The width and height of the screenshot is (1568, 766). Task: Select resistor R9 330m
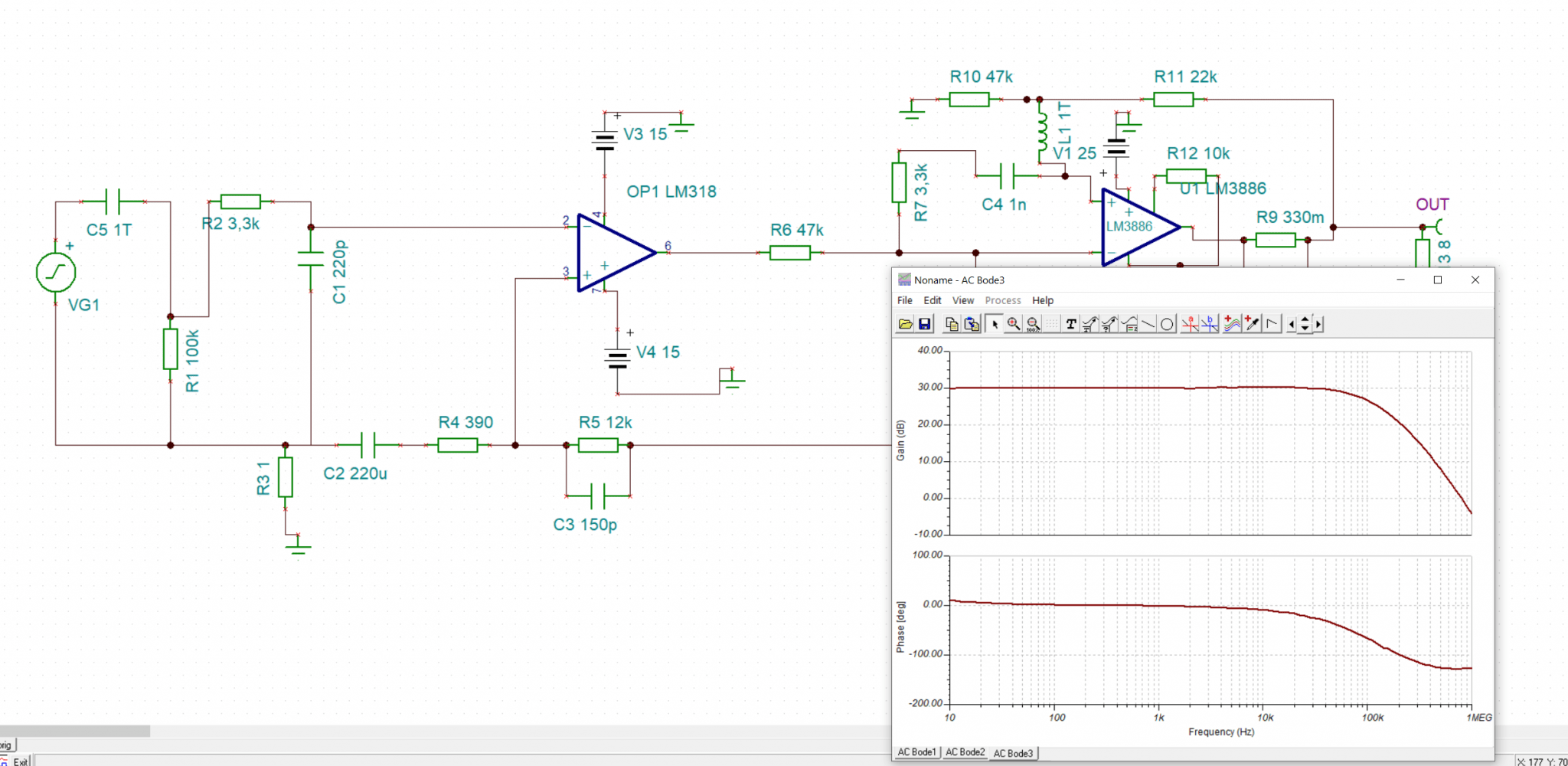(1276, 240)
